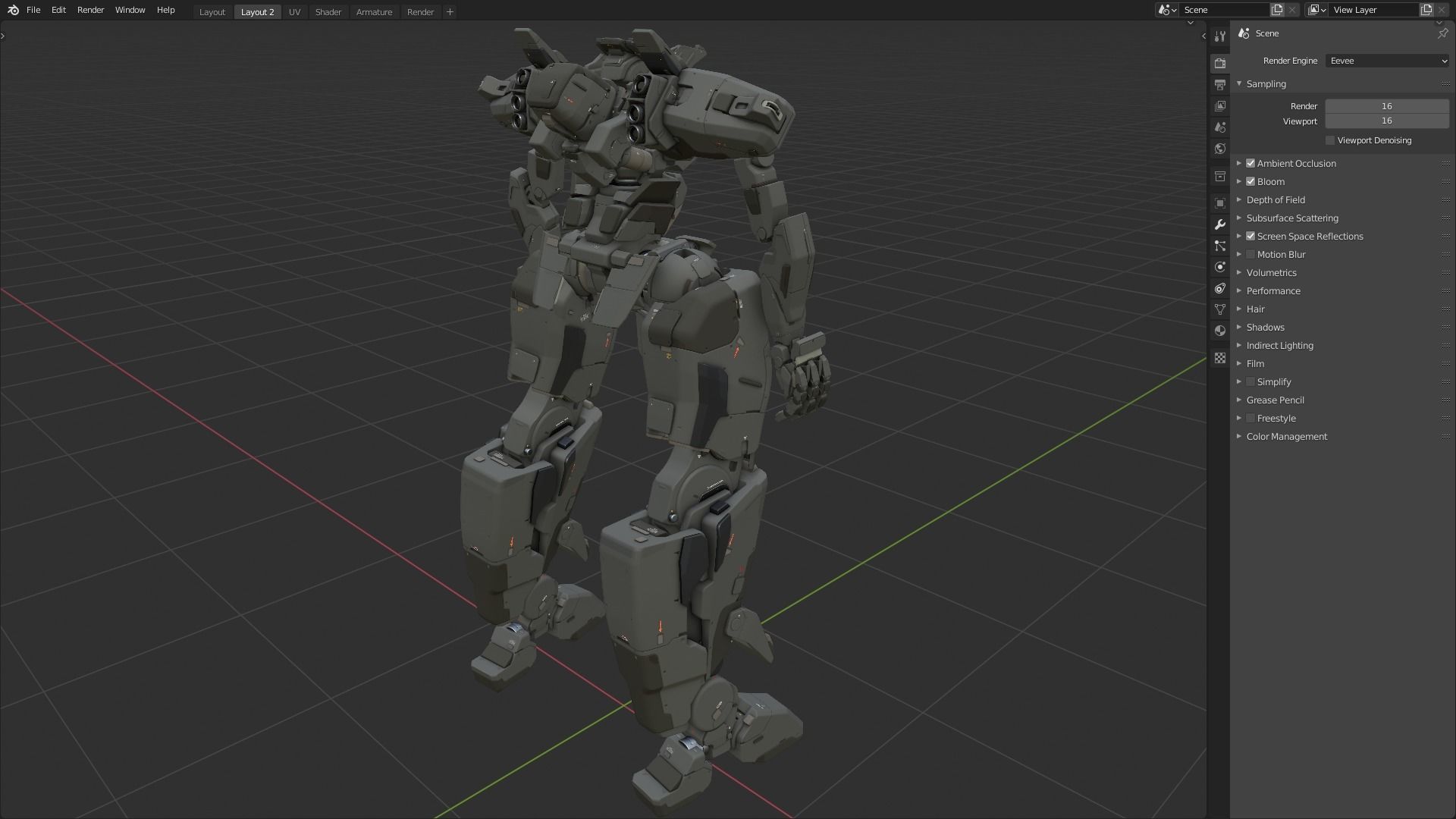Open the Physics properties tab
Viewport: 1456px width, 819px height.
(x=1219, y=267)
